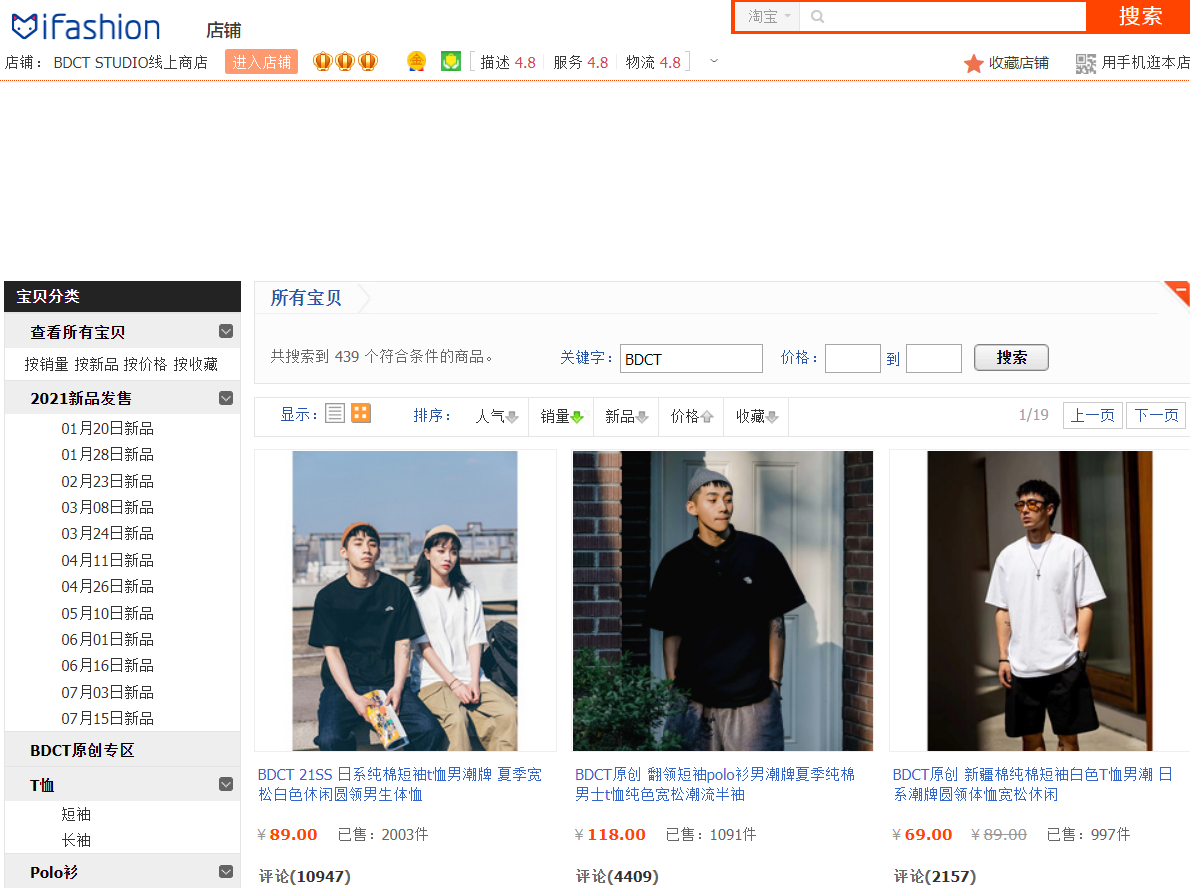The height and width of the screenshot is (888, 1190).
Task: Open 07月03日新品 category
Action: click(x=107, y=692)
